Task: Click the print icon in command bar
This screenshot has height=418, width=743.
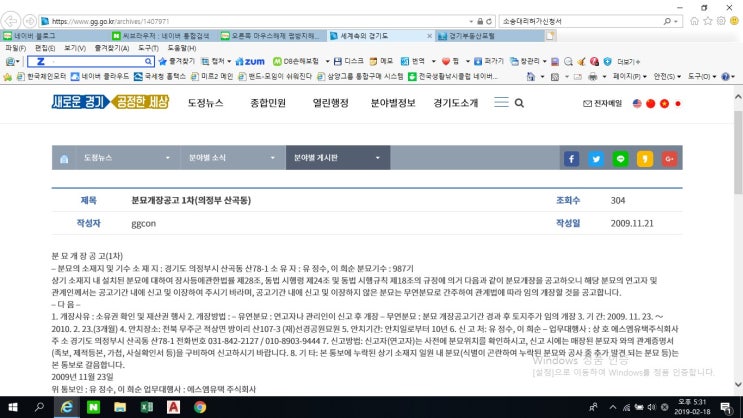Action: [592, 76]
